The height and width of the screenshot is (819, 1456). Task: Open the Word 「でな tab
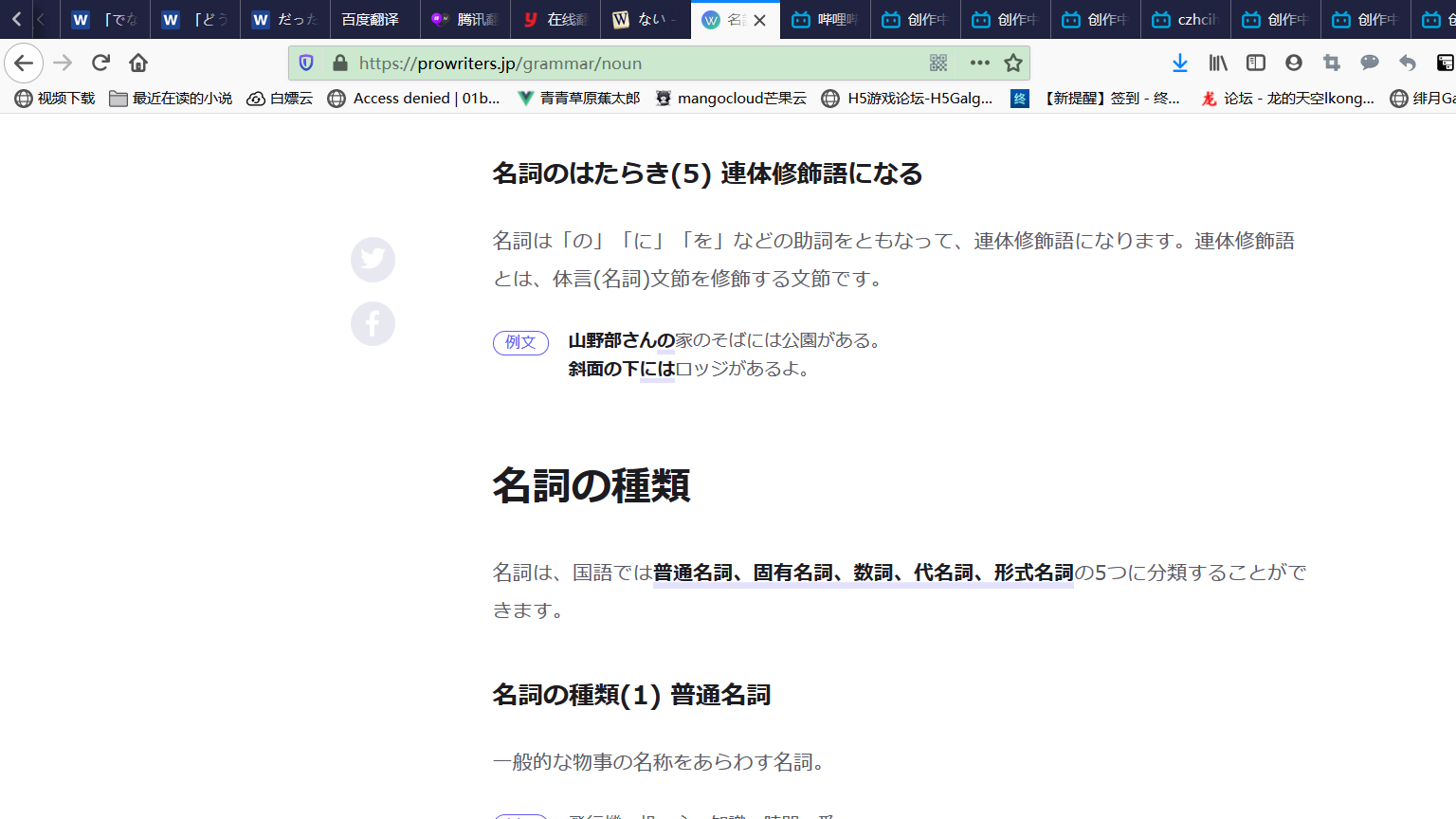[x=105, y=20]
